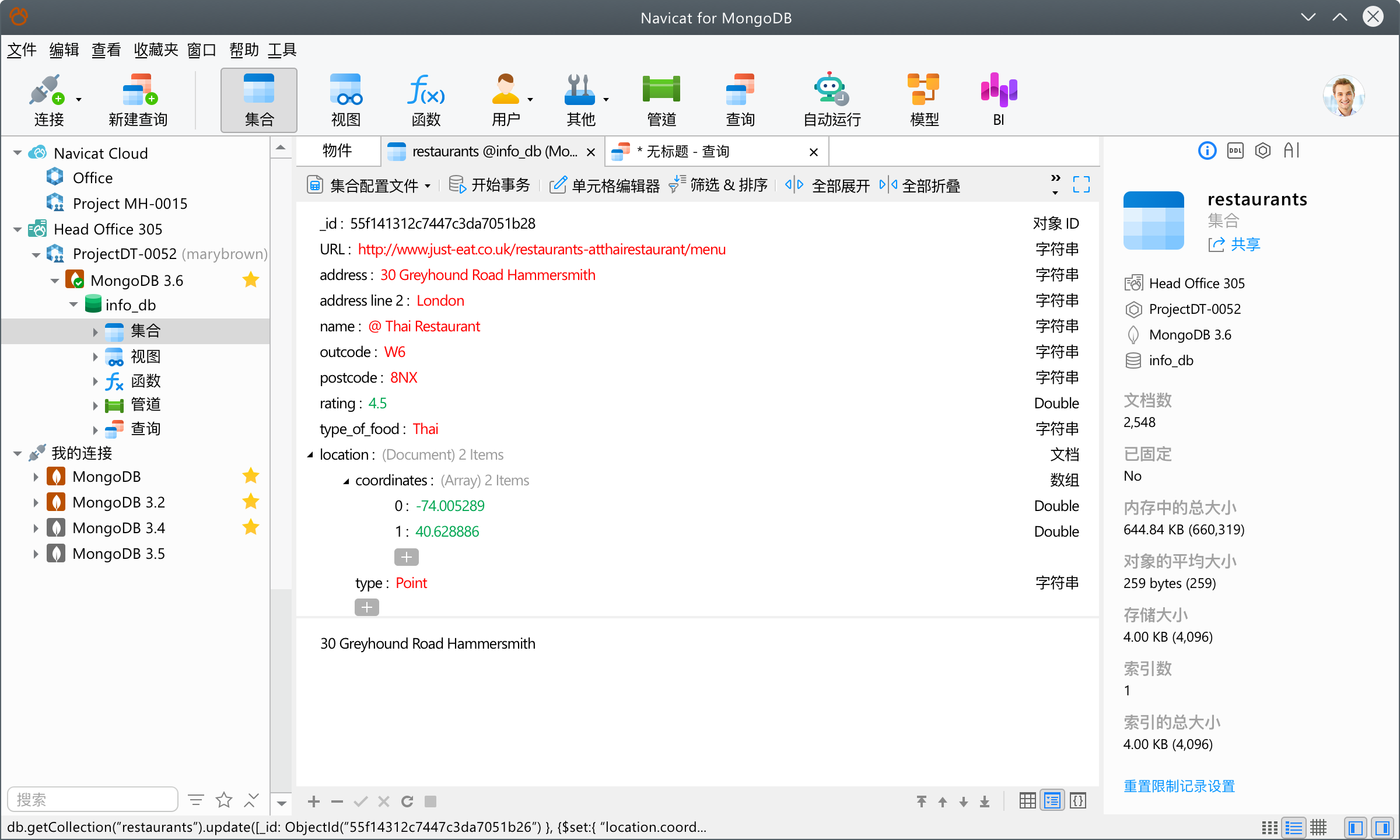Click the 其他 others toolbar icon
The width and height of the screenshot is (1400, 840).
580,100
